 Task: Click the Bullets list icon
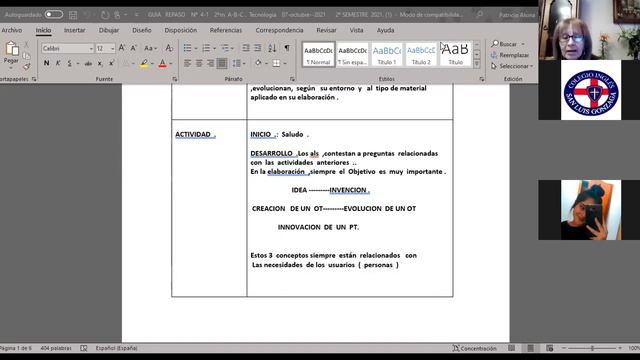[x=187, y=48]
